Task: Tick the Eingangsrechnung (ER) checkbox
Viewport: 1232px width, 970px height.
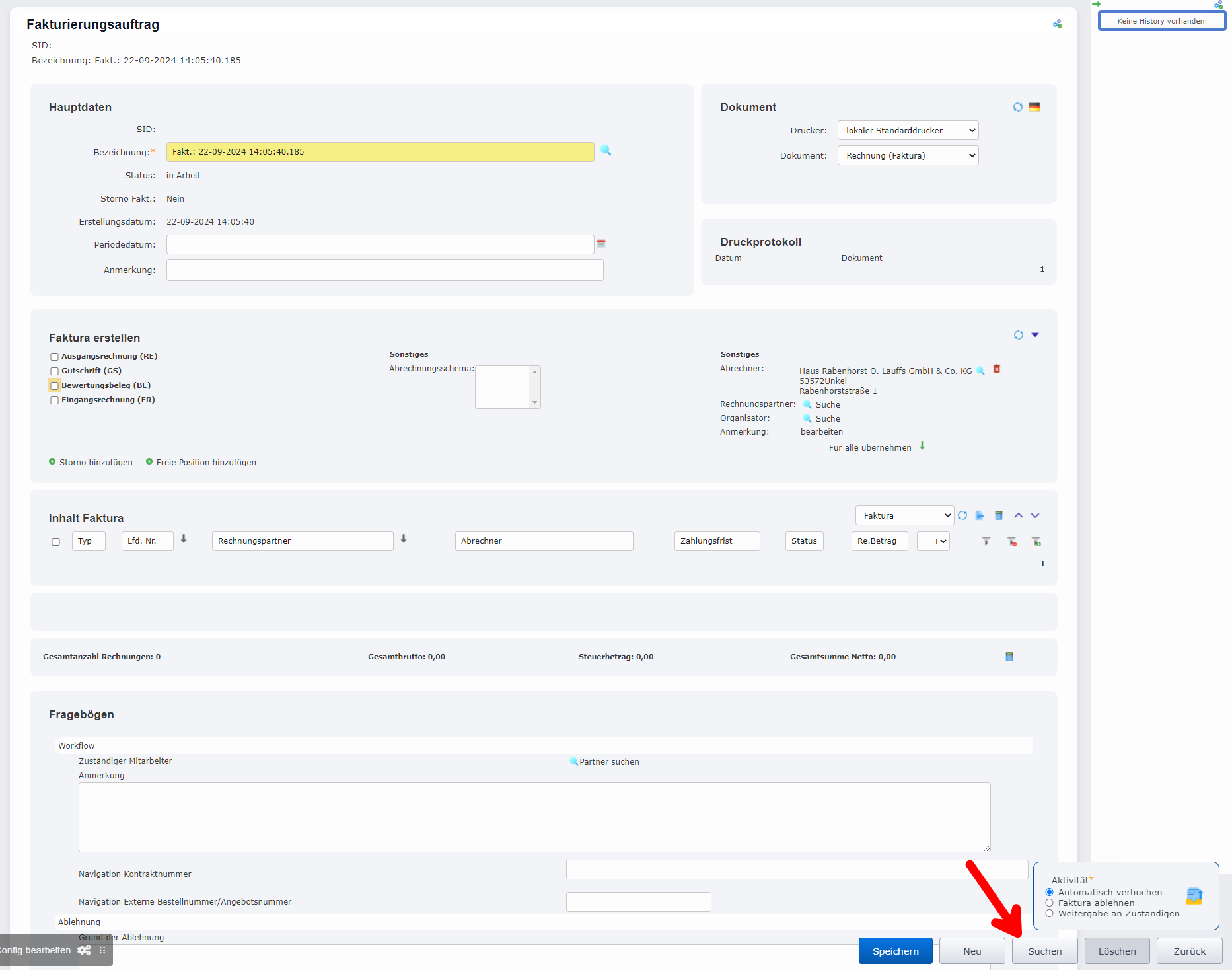Action: [x=55, y=400]
